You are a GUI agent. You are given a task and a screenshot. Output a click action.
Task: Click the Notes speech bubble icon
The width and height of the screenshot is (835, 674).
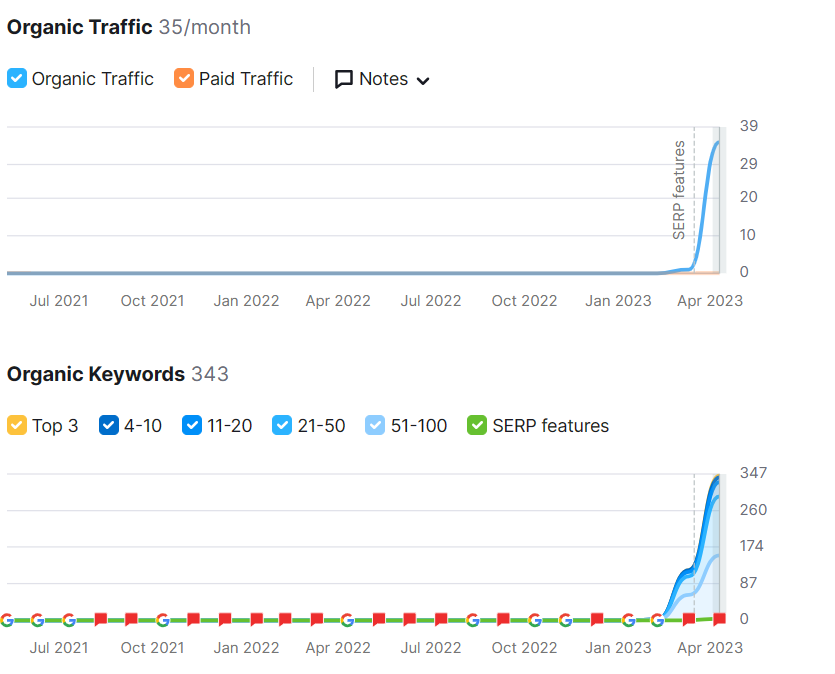pyautogui.click(x=343, y=79)
